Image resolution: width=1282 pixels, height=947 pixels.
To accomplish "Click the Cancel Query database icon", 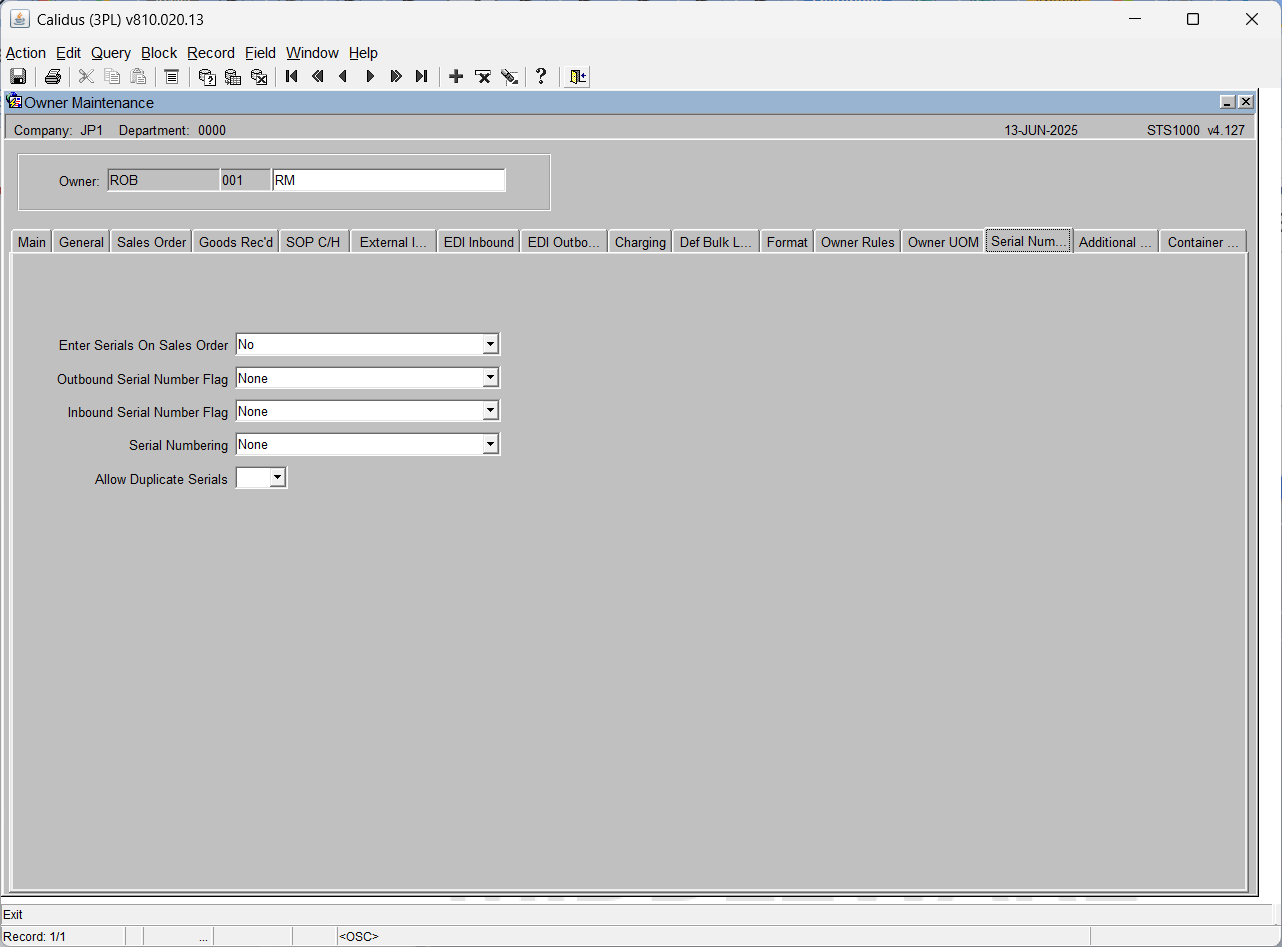I will coord(259,77).
